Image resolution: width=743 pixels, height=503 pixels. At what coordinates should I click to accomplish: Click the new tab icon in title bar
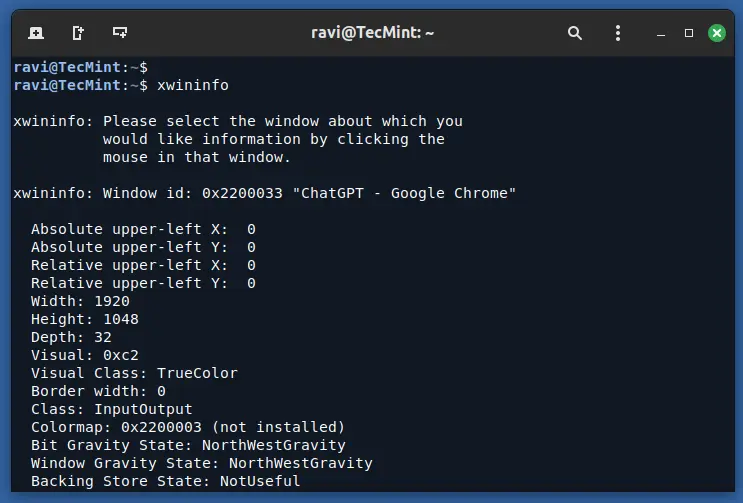click(36, 33)
